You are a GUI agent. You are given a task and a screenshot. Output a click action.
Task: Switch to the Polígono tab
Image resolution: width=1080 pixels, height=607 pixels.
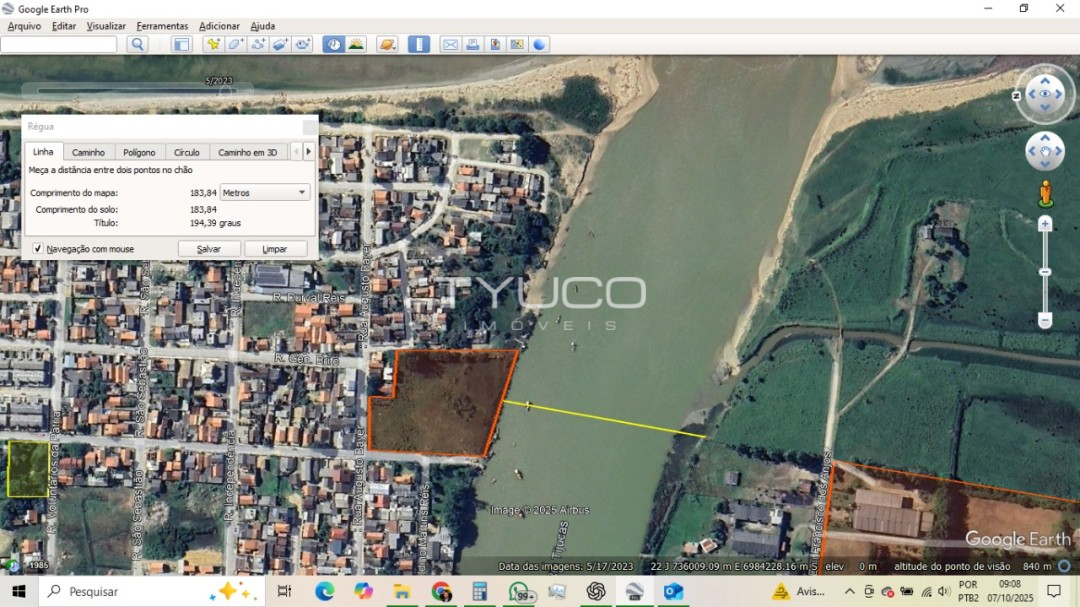[139, 152]
